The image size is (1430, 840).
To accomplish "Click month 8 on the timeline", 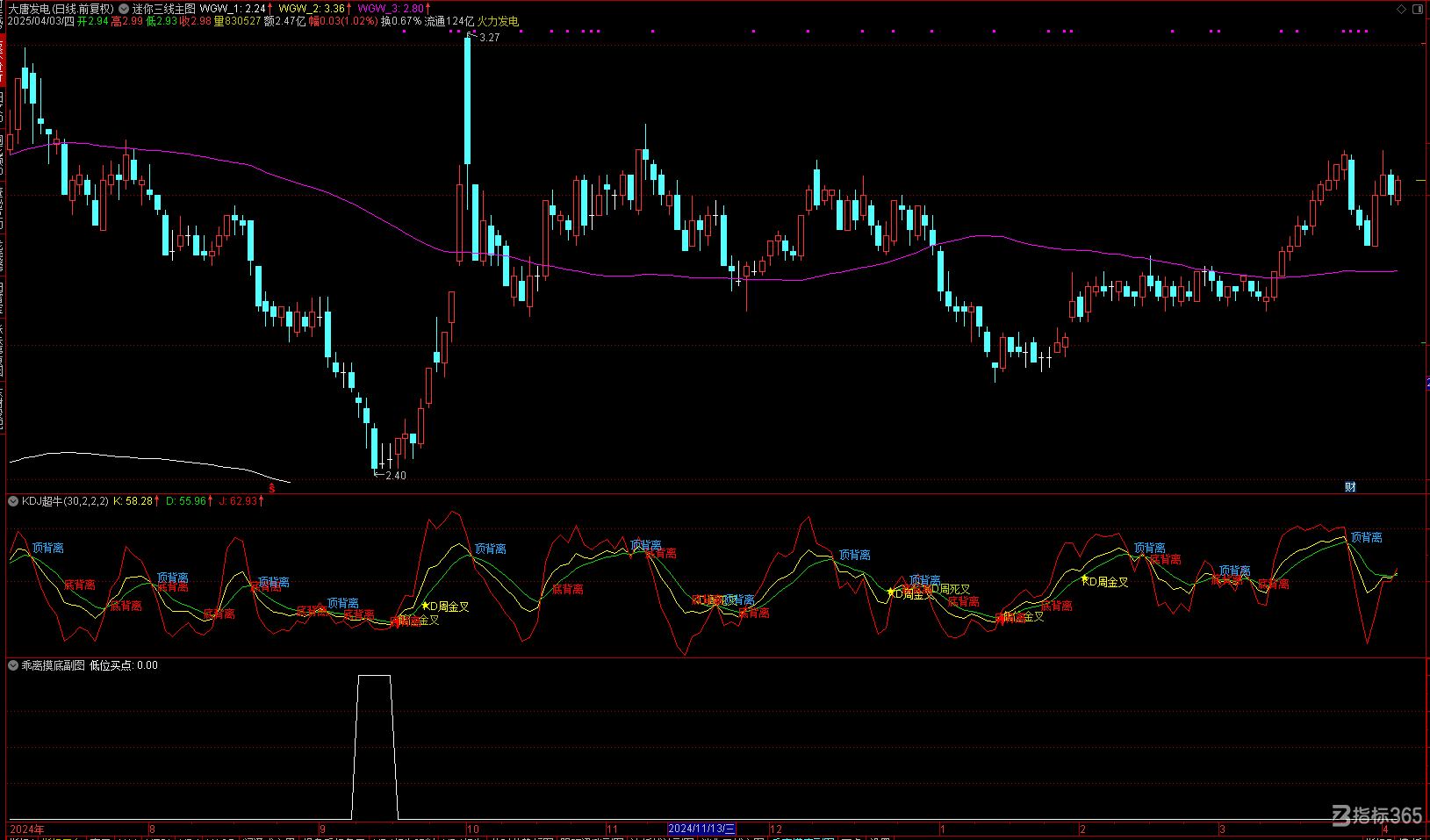I will point(153,829).
